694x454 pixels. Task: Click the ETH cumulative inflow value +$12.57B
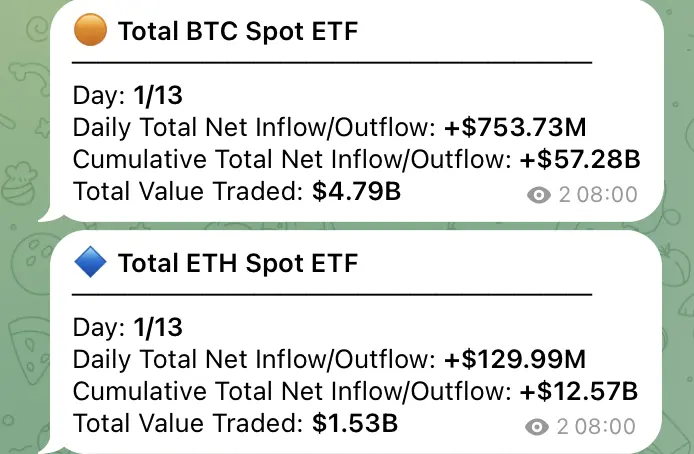coord(579,391)
